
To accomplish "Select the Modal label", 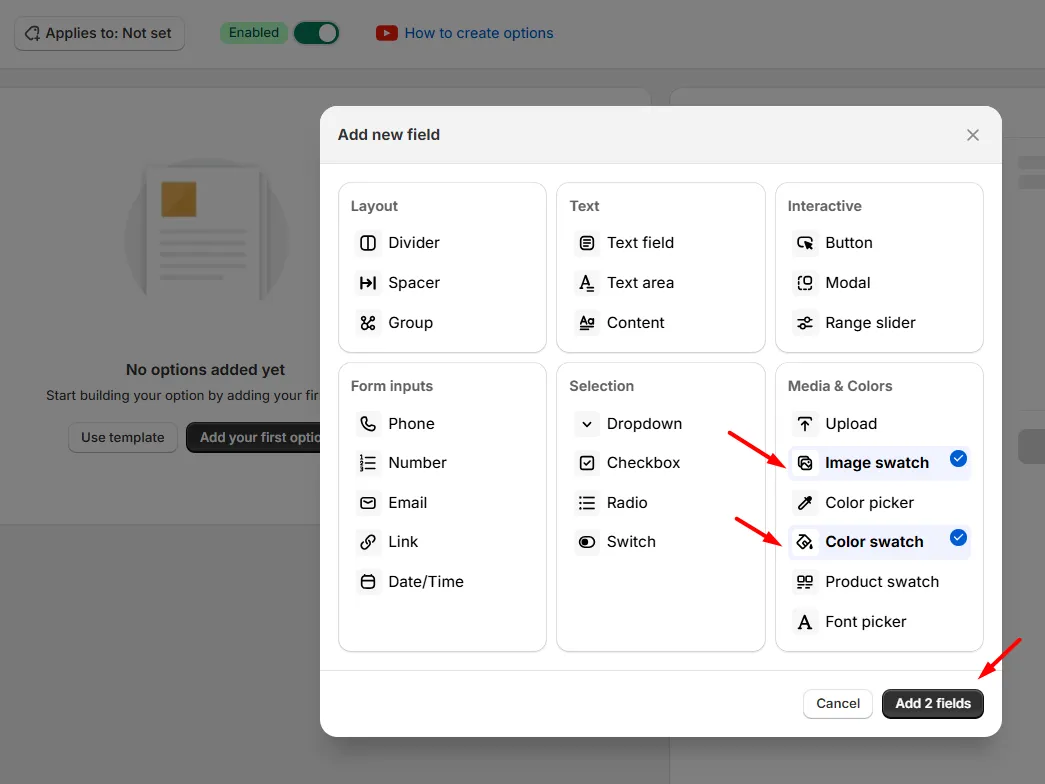I will 847,283.
